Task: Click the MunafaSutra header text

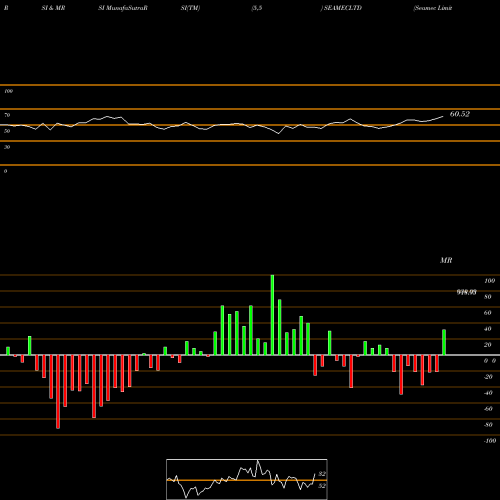Action: [125, 8]
